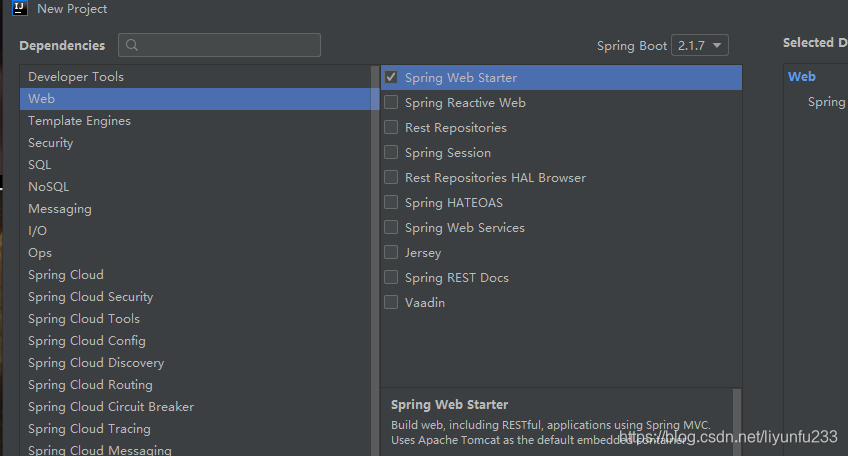
Task: Choose the Security category
Action: [196, 143]
